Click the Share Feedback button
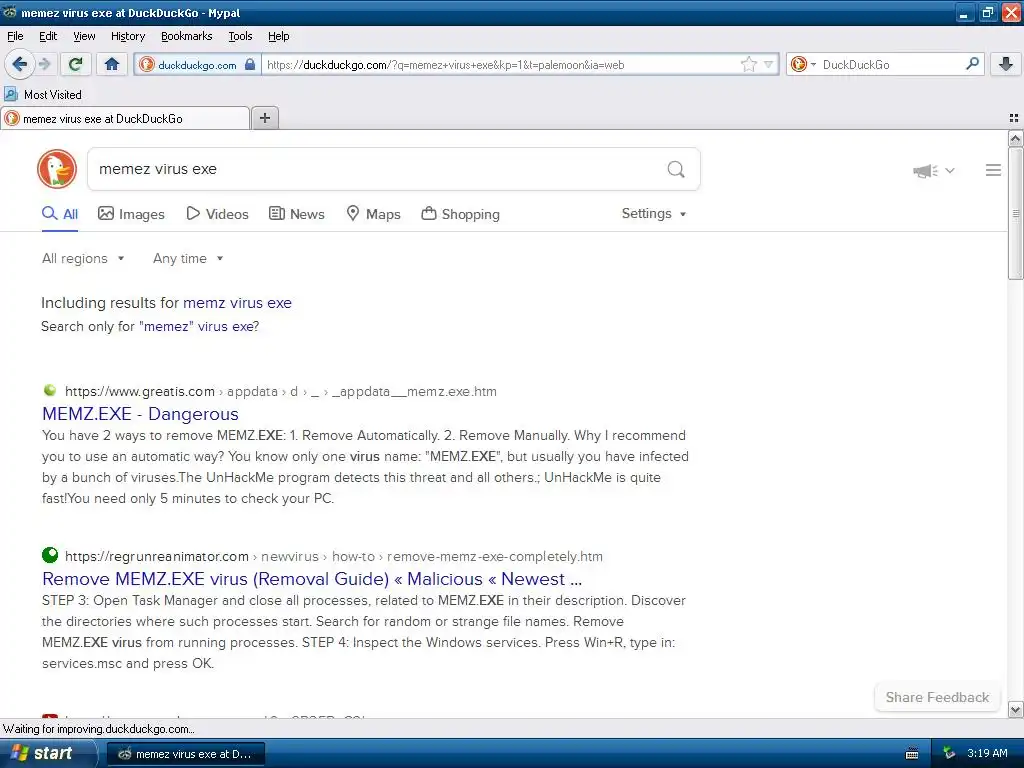1024x768 pixels. (937, 697)
